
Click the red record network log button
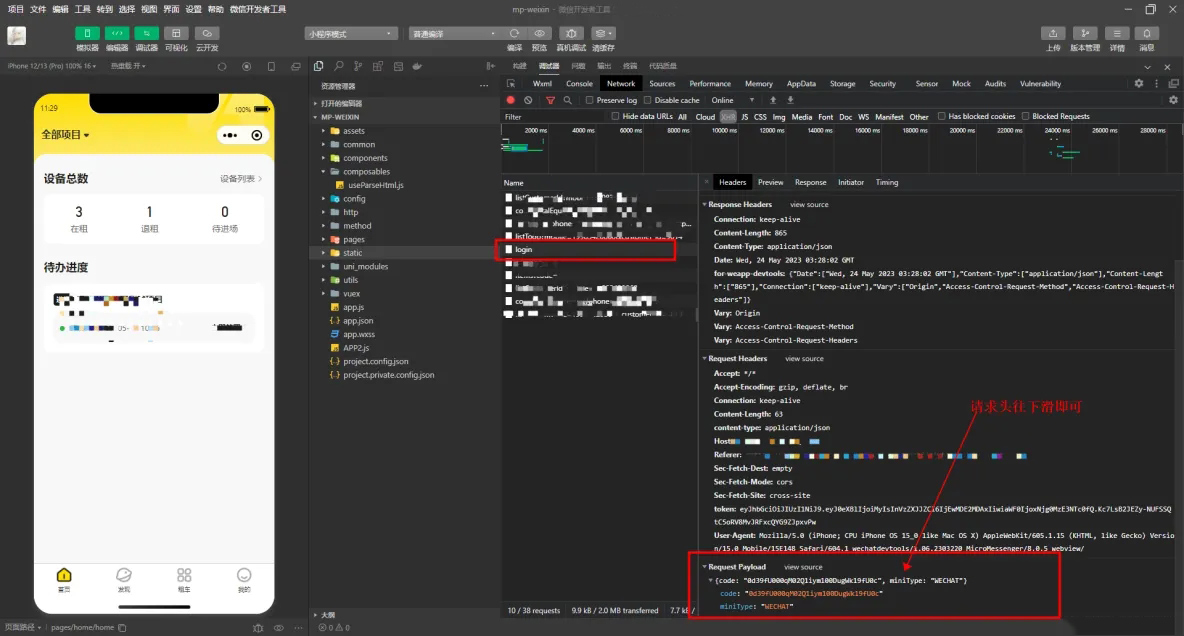[511, 100]
